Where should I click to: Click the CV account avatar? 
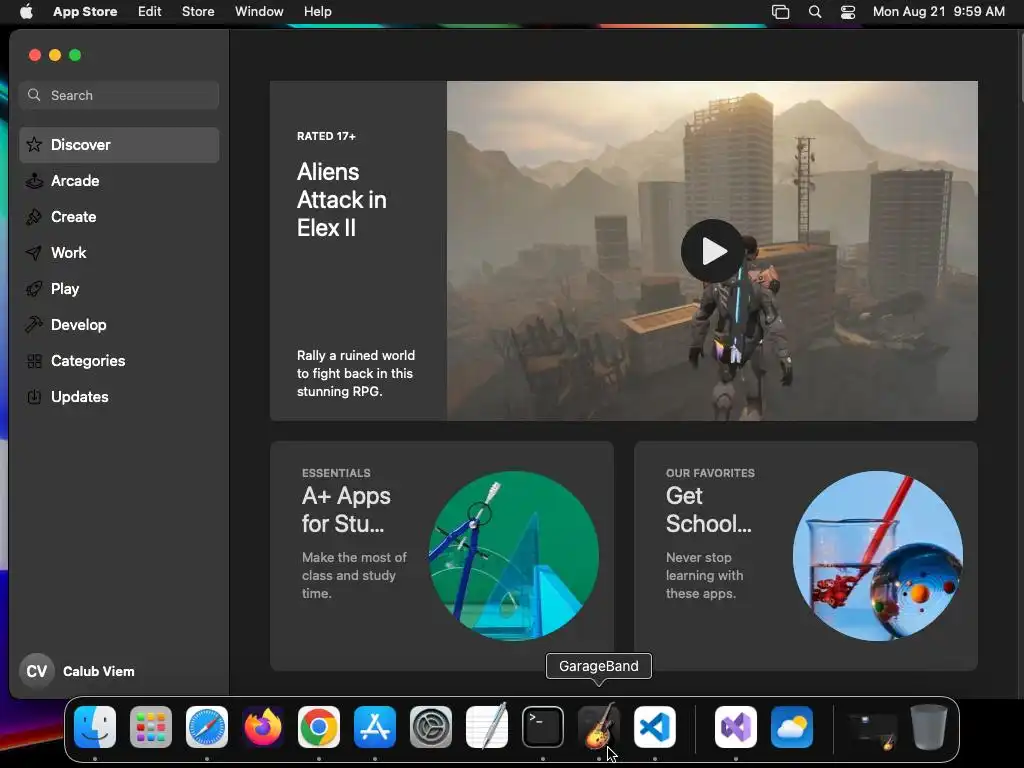point(37,671)
